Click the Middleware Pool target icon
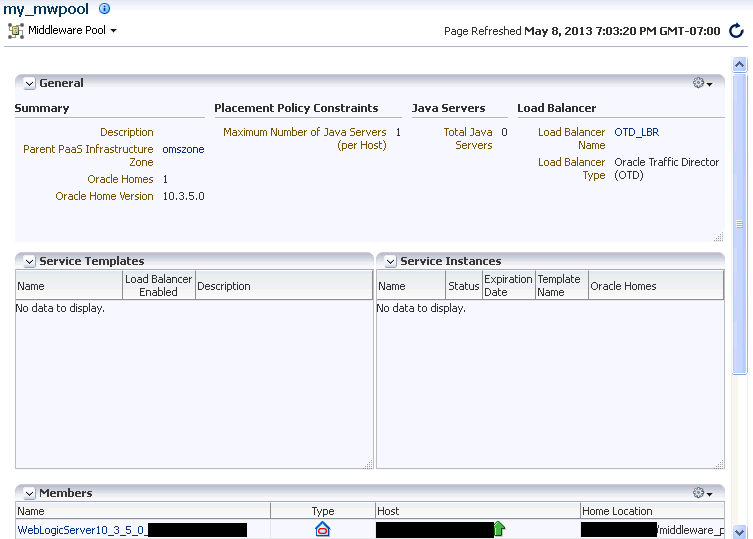The height and width of the screenshot is (539, 753). click(15, 31)
